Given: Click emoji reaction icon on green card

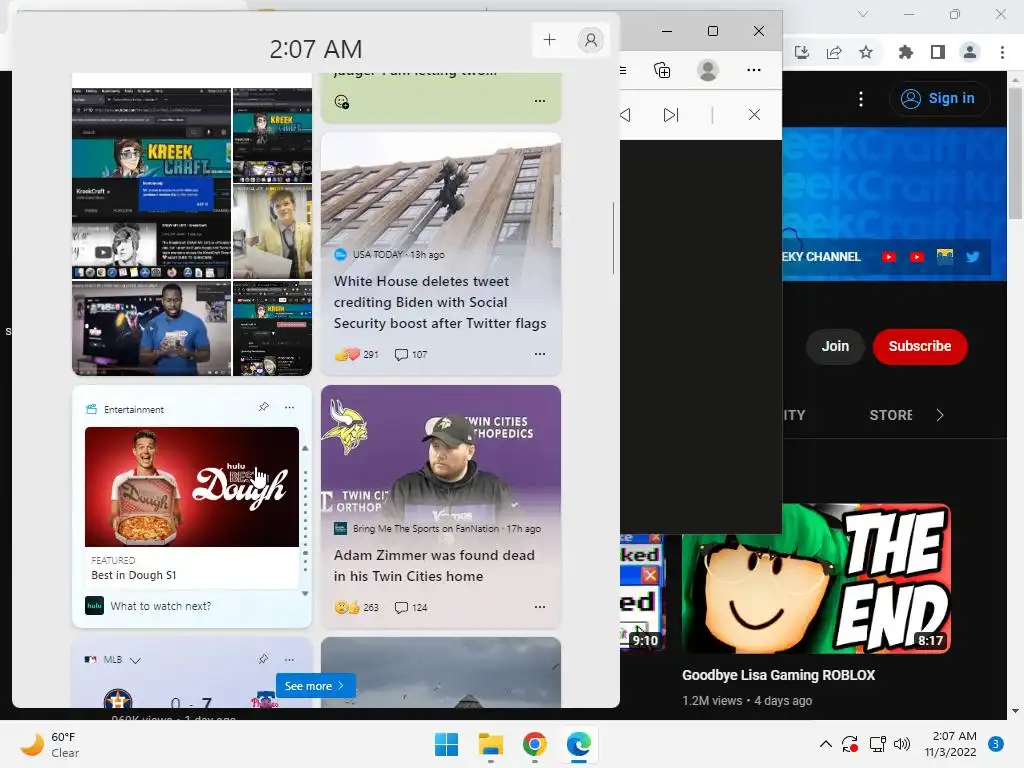Looking at the screenshot, I should pos(342,101).
